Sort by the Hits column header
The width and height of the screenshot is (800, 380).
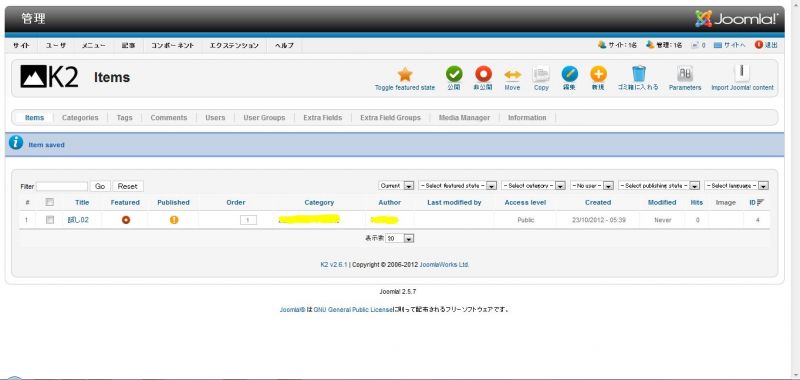696,202
